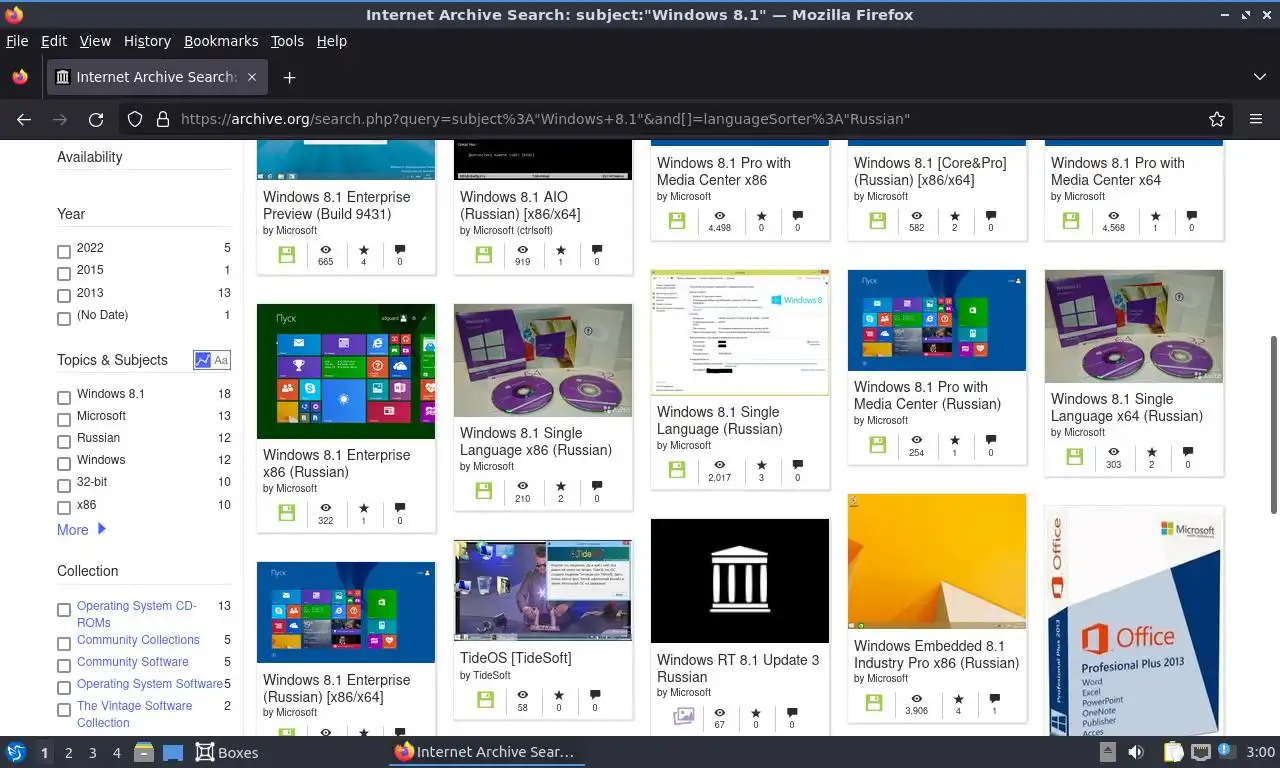Image resolution: width=1280 pixels, height=768 pixels.
Task: Check the Operating System CD-ROMs collection filter
Action: pyautogui.click(x=64, y=610)
